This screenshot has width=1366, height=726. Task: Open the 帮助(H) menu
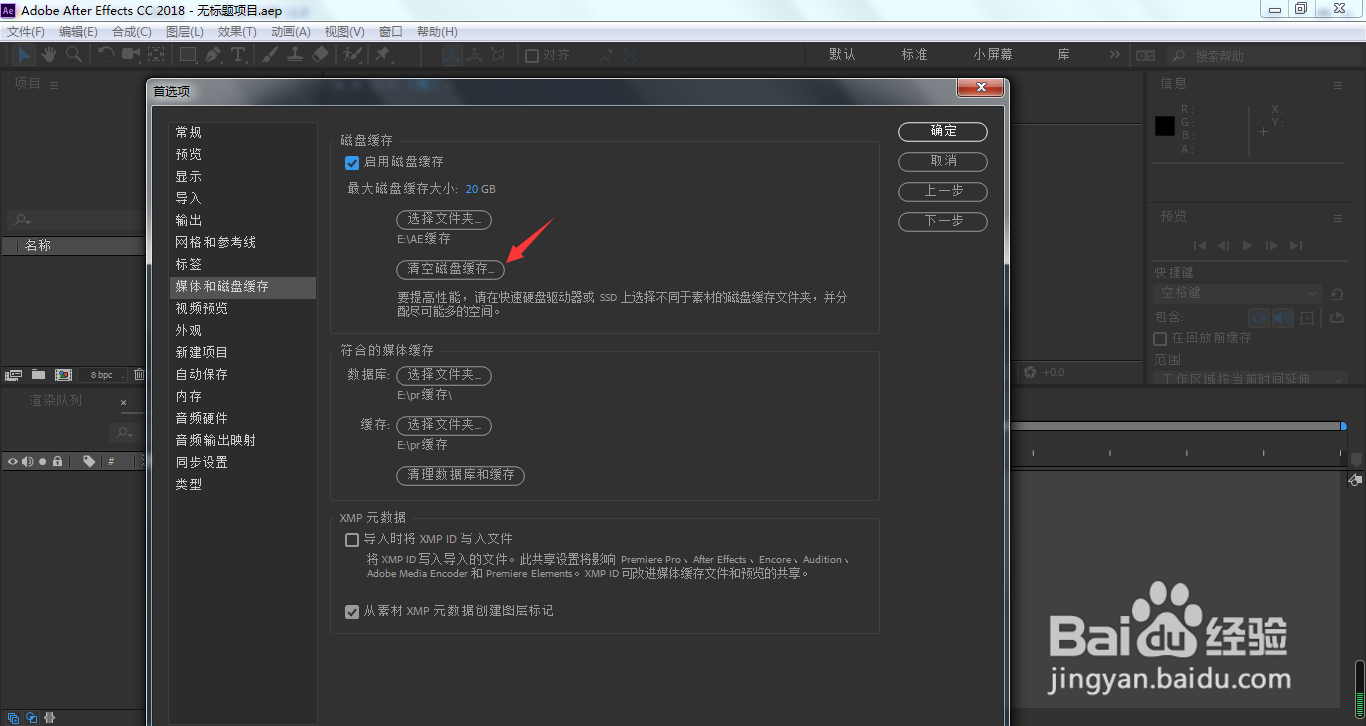pos(437,32)
